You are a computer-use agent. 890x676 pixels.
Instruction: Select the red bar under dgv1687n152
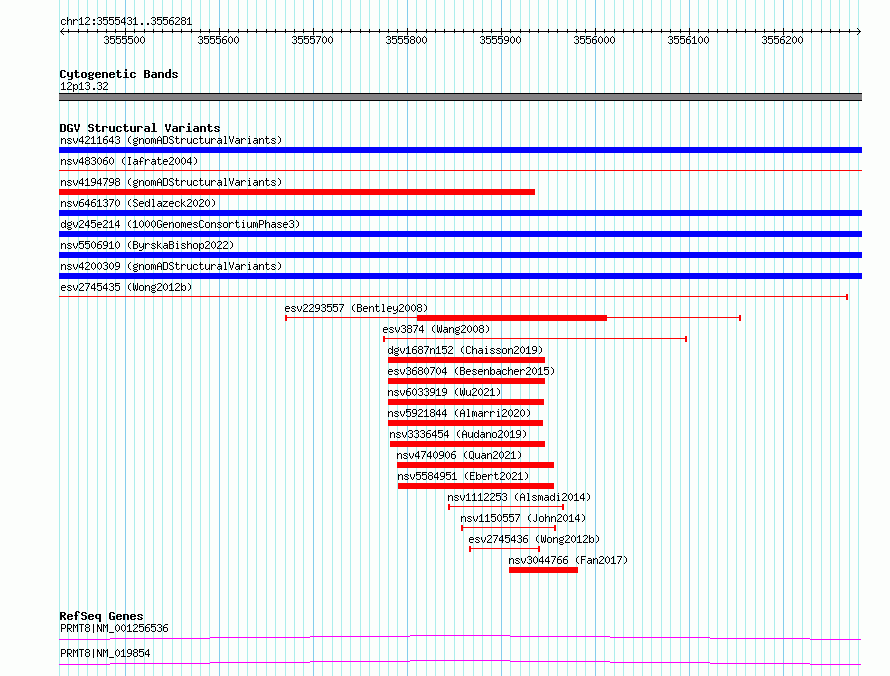(x=467, y=360)
